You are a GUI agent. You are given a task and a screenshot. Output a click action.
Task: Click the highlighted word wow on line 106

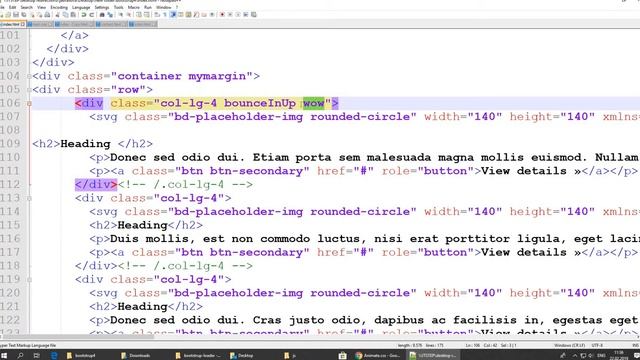313,103
